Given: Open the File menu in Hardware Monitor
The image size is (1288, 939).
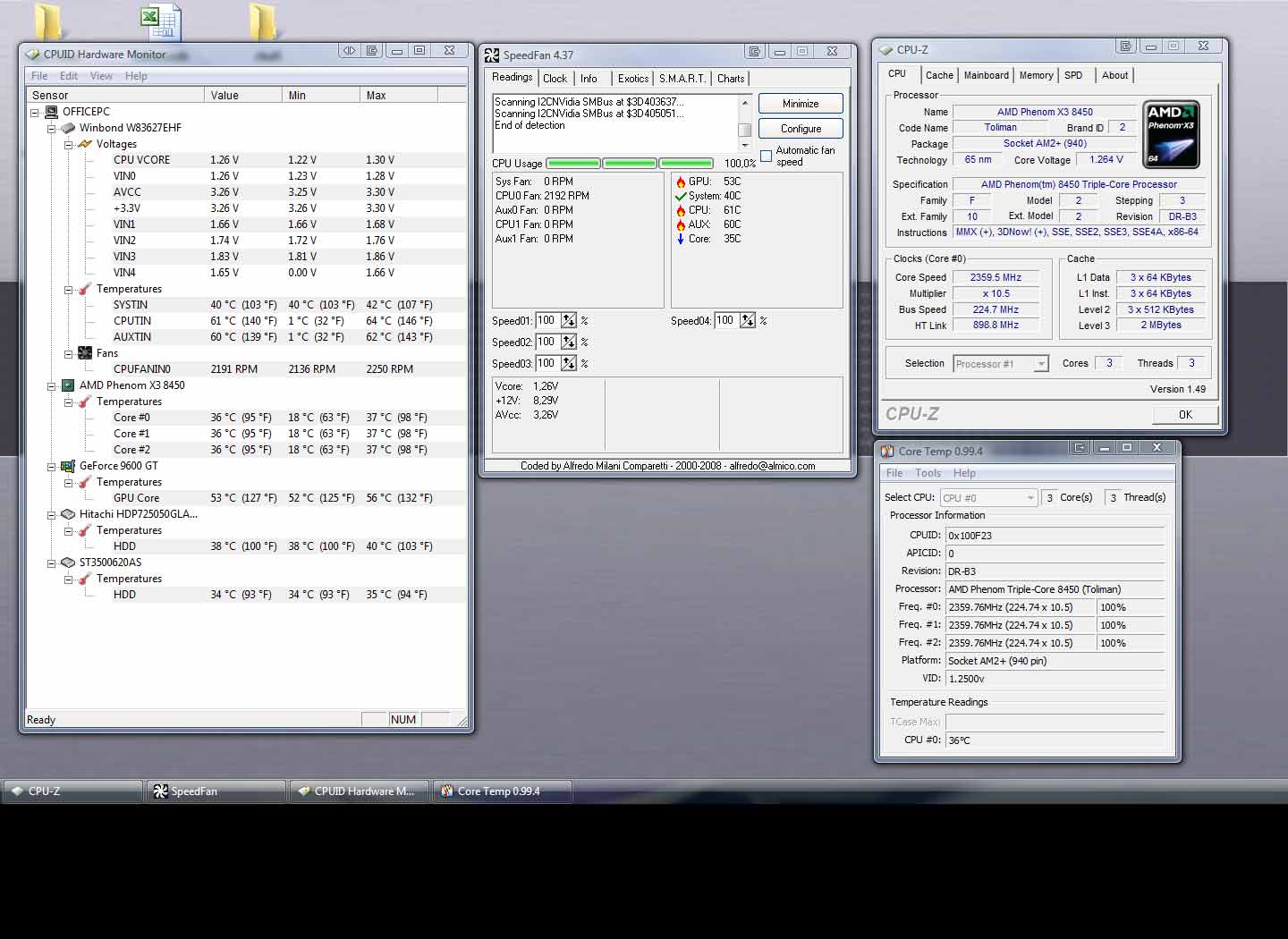Looking at the screenshot, I should coord(39,76).
